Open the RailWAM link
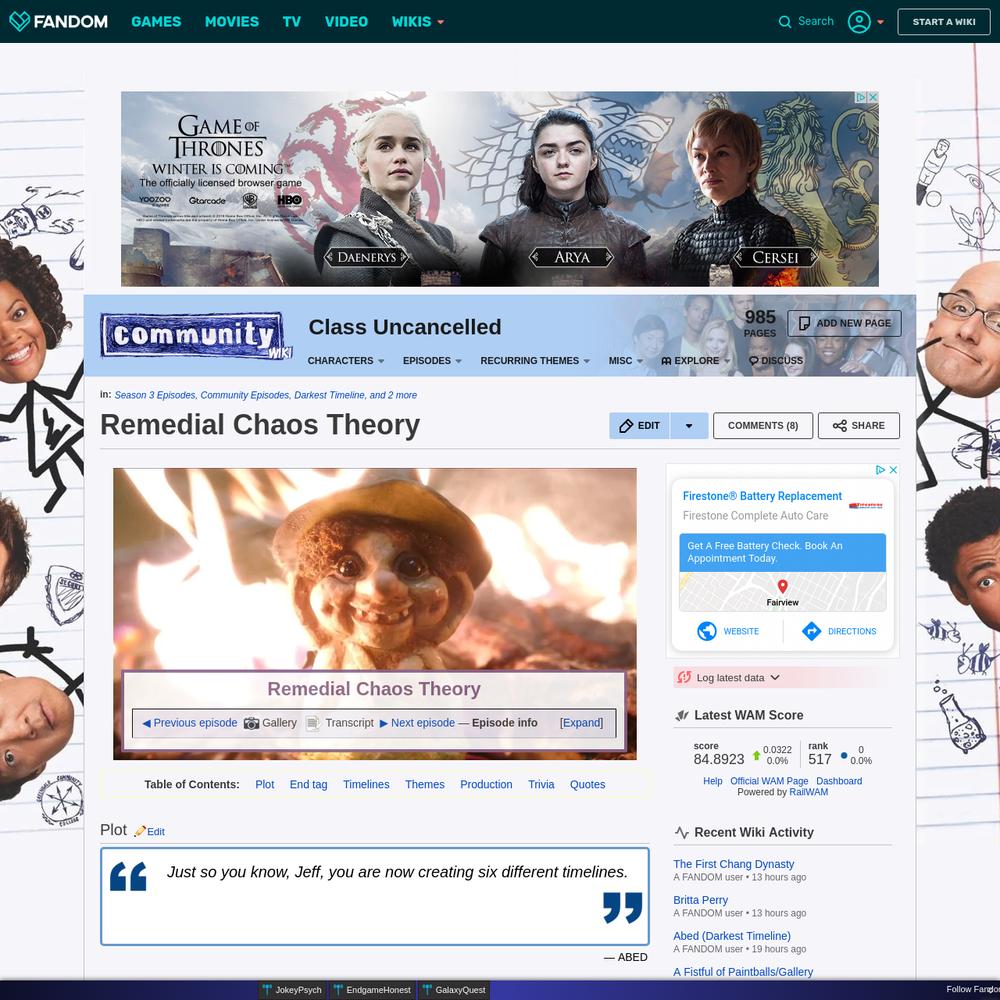1000x1000 pixels. (x=809, y=792)
